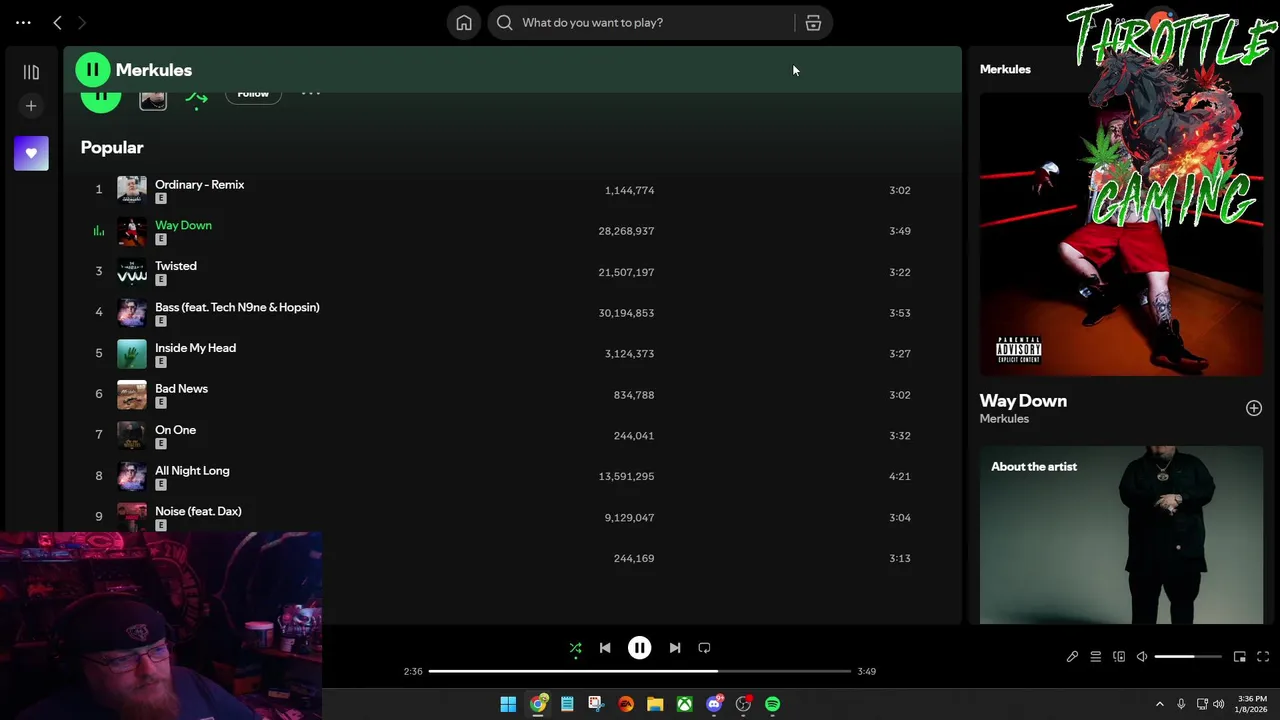
Task: Open the three-dots app menu
Action: coord(23,22)
